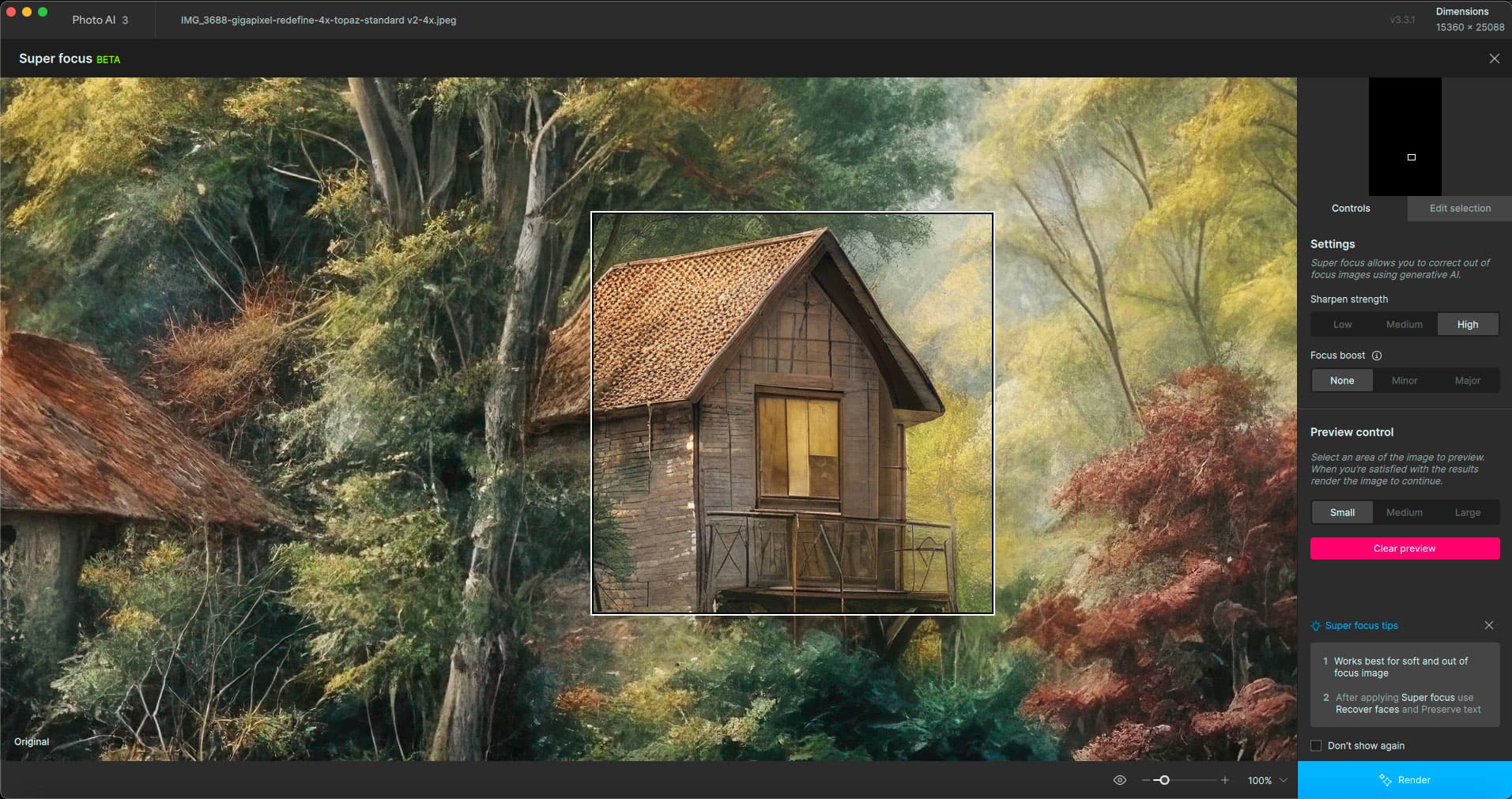Click the navigator thumbnail preview
The height and width of the screenshot is (799, 1512).
coord(1405,137)
